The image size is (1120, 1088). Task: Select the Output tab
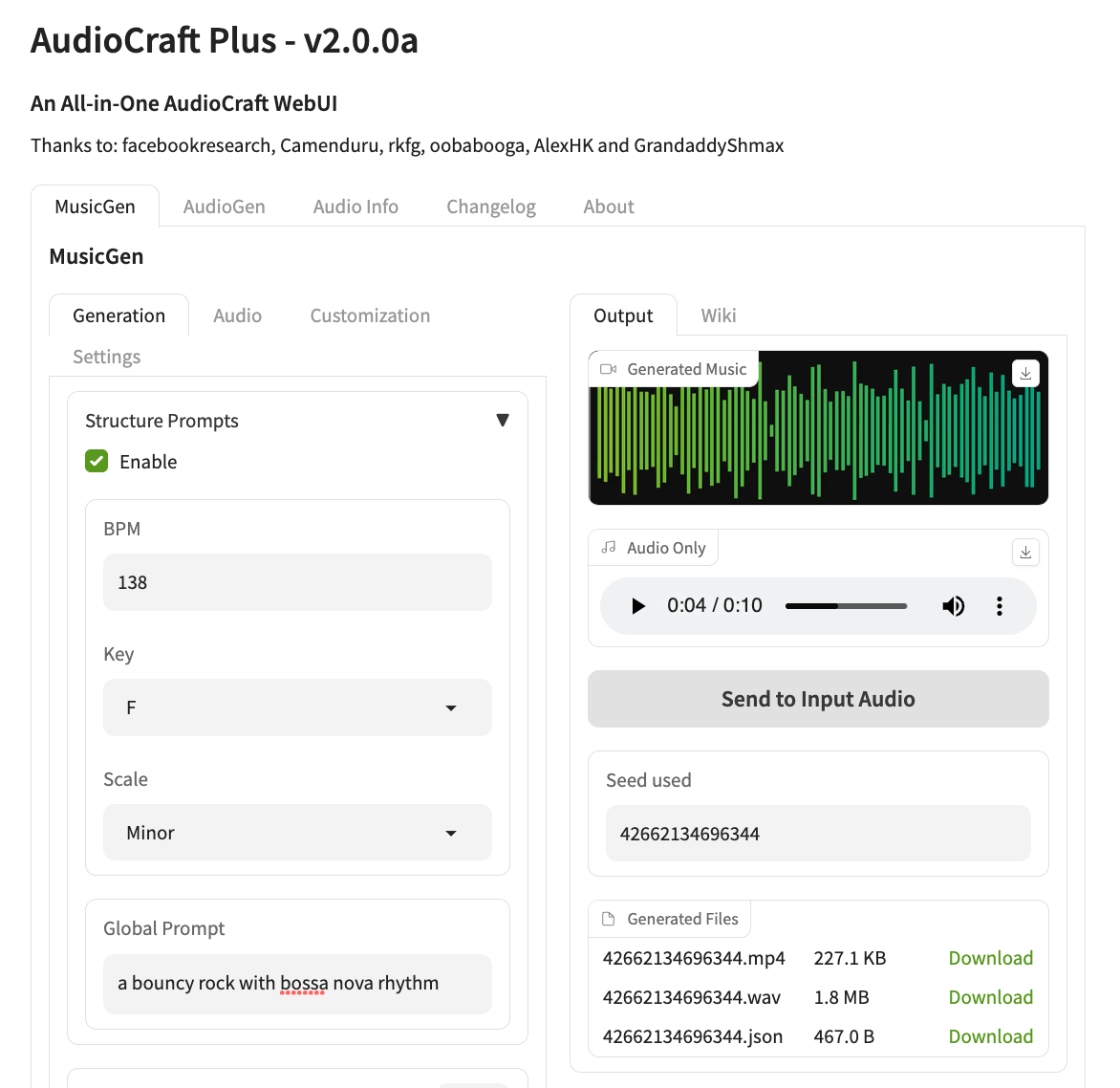[624, 316]
